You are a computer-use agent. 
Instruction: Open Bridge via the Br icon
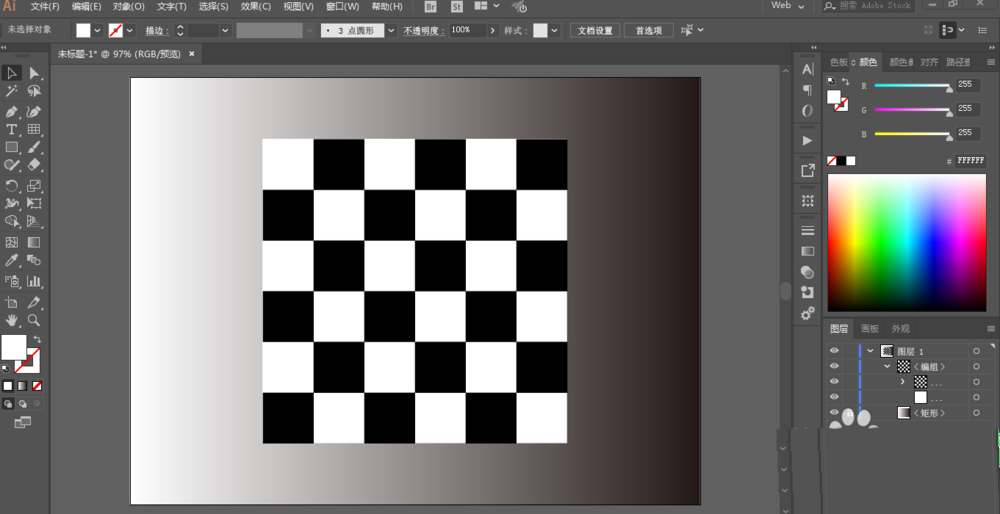[x=430, y=7]
